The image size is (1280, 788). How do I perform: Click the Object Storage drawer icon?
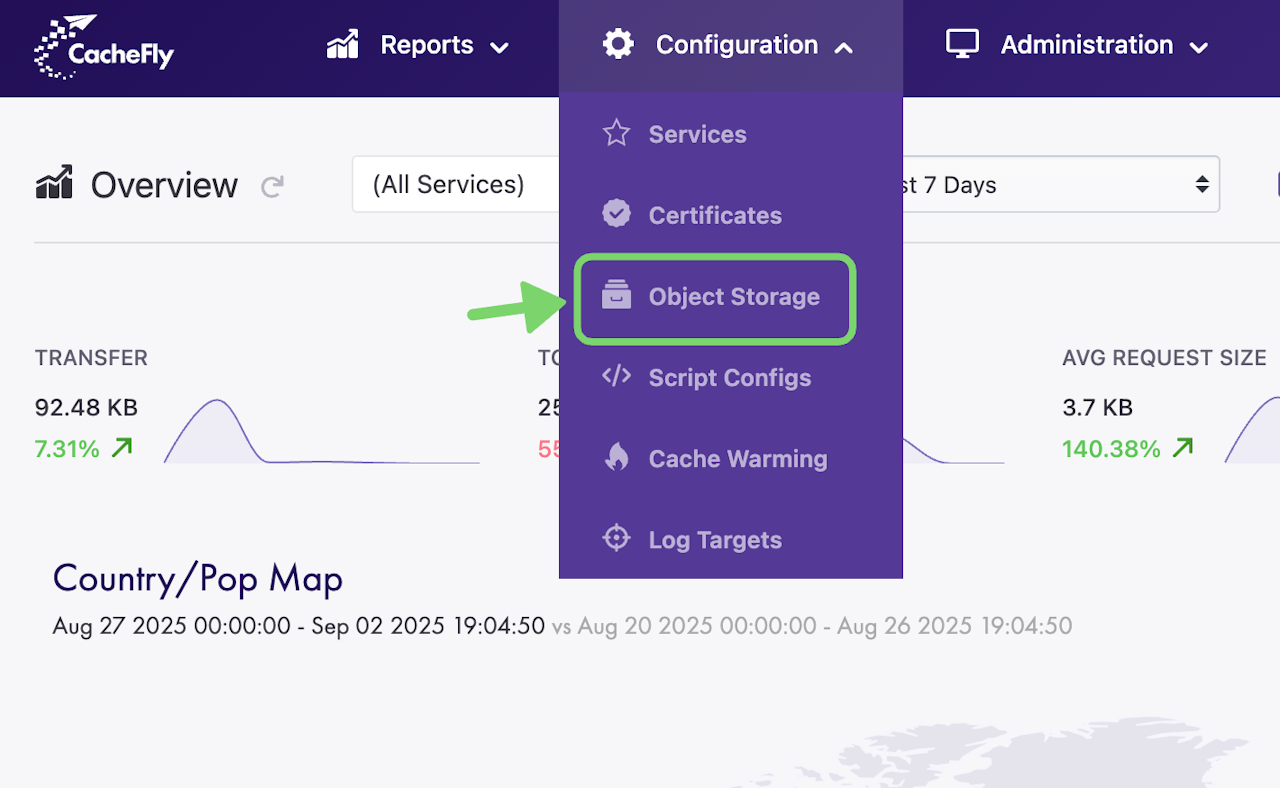pos(616,296)
